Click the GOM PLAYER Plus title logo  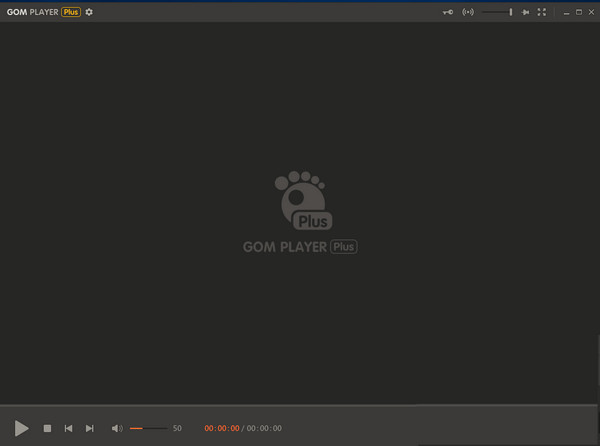pos(44,12)
